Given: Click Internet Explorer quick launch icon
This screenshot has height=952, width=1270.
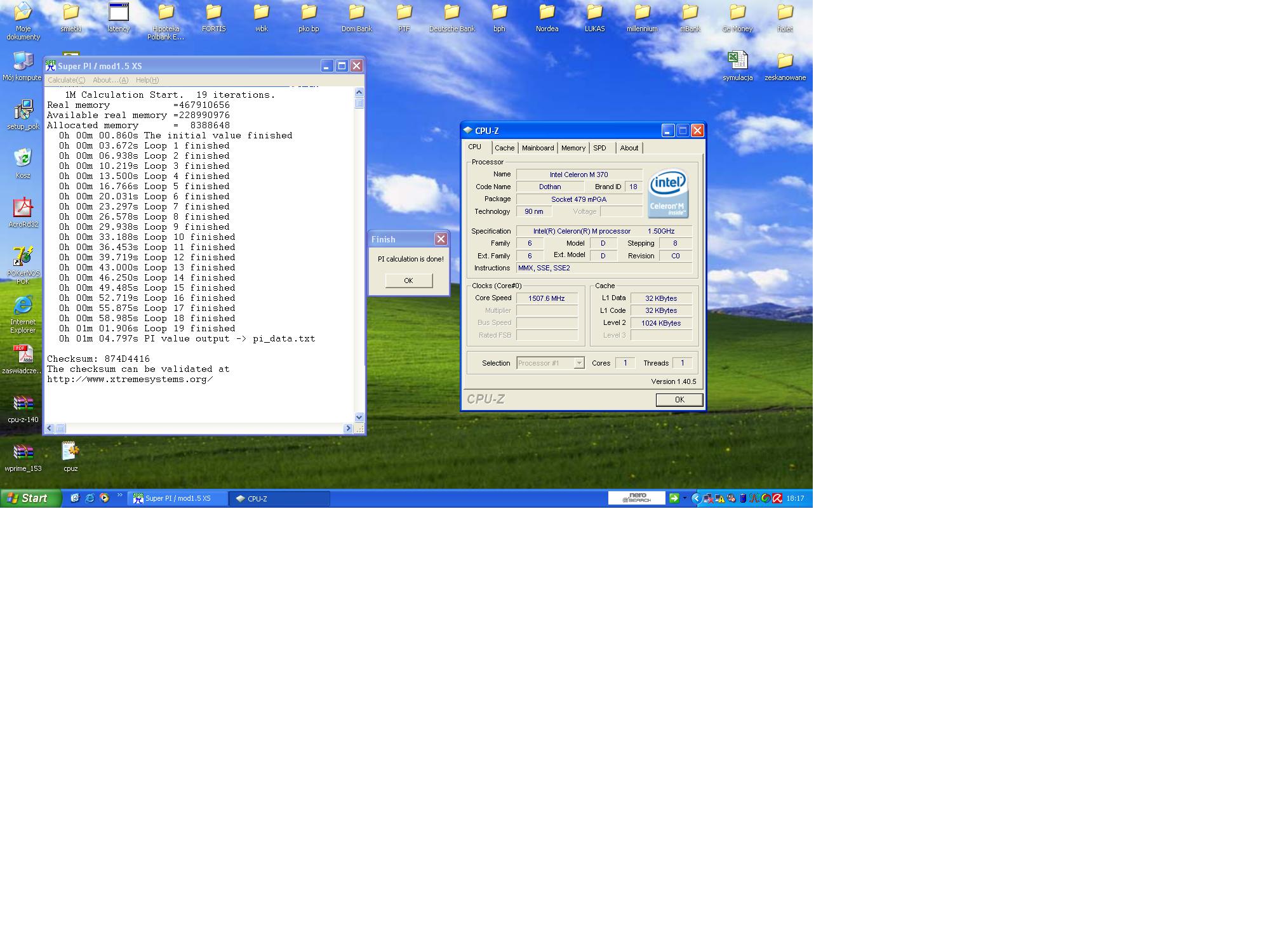Looking at the screenshot, I should coord(90,498).
